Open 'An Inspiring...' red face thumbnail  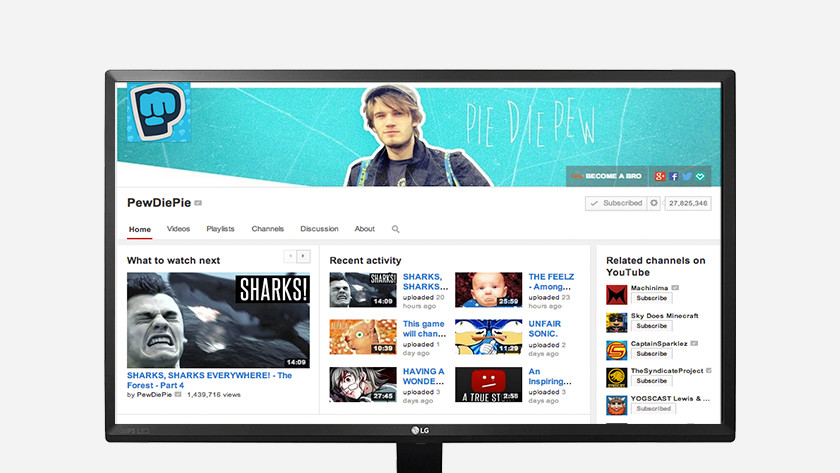point(489,385)
